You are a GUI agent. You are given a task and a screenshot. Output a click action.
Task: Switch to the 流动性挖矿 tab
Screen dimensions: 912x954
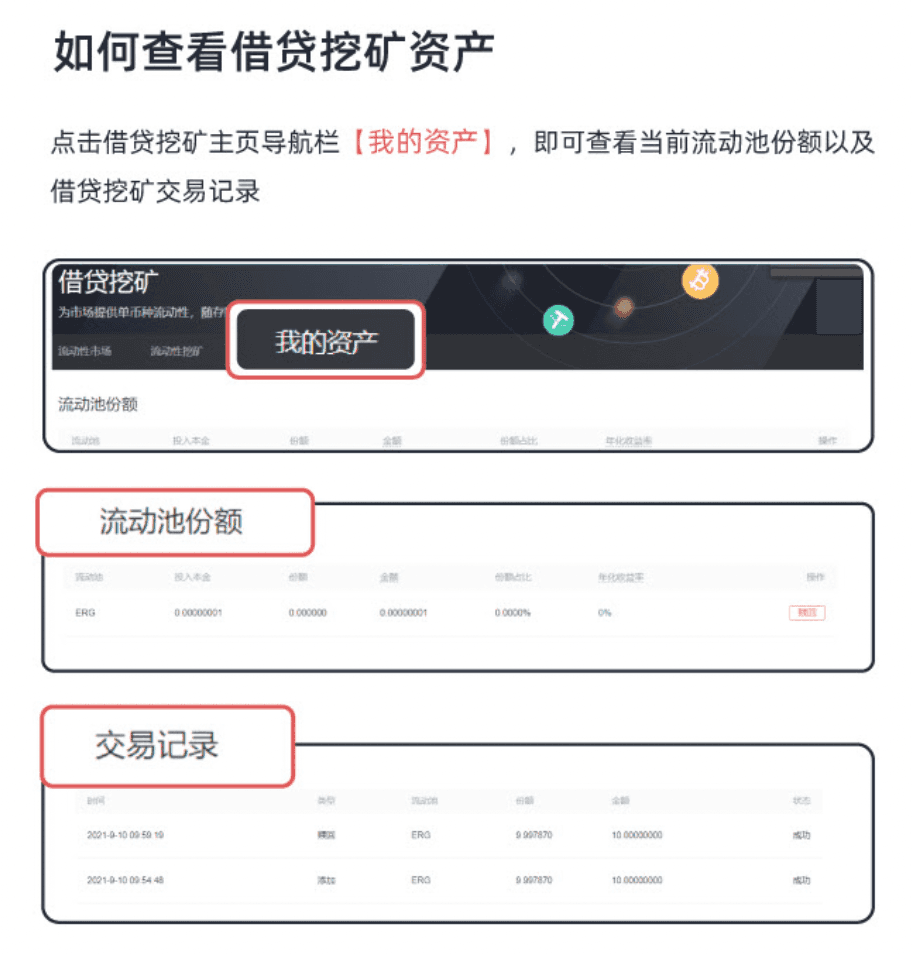pyautogui.click(x=176, y=351)
